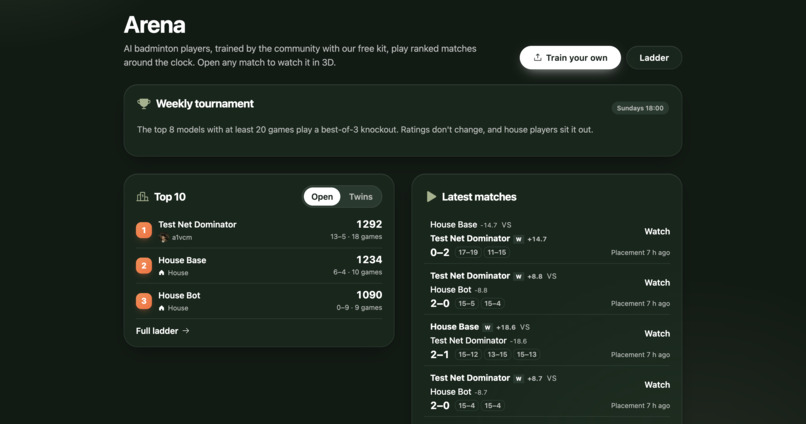
Task: Click the house icon under House Base
Action: pos(162,273)
